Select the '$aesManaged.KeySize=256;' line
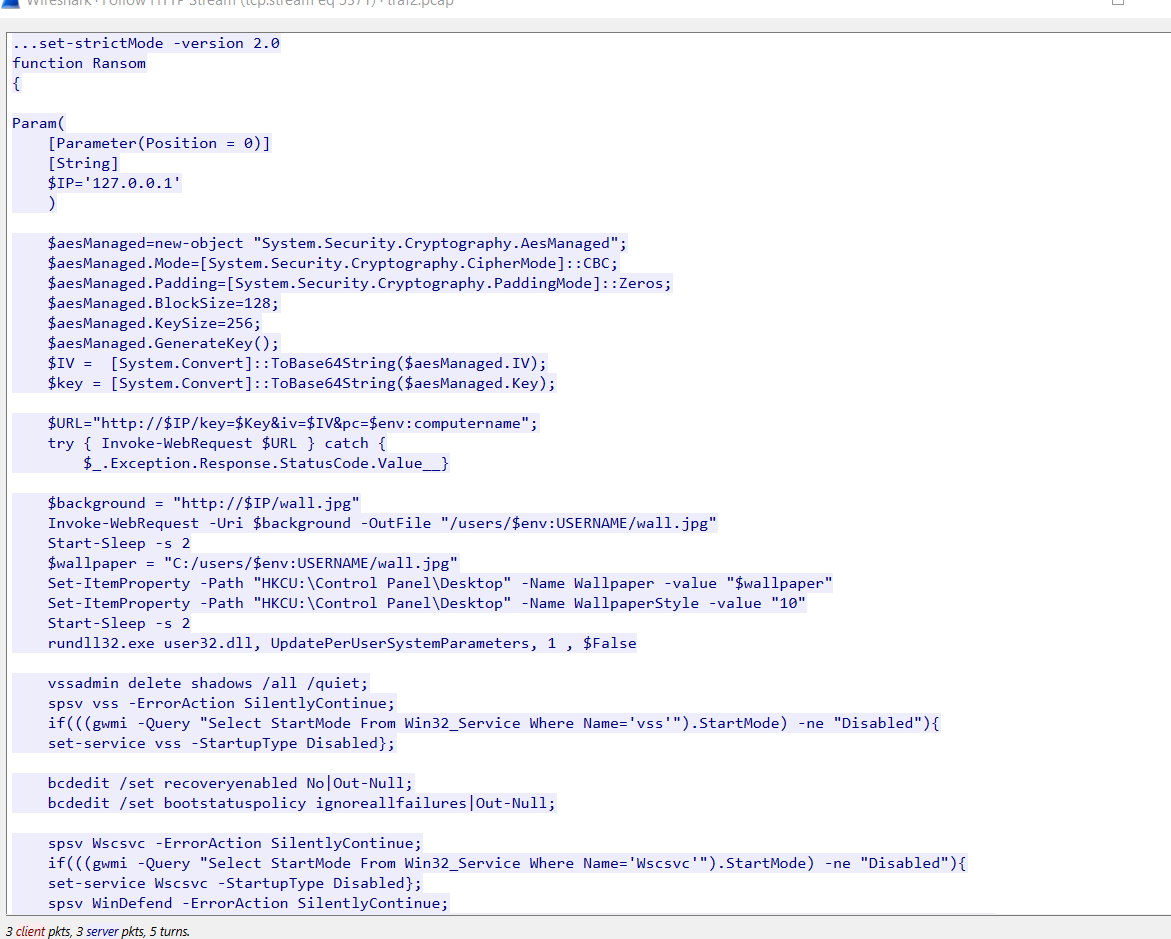1171x939 pixels. pyautogui.click(x=154, y=323)
